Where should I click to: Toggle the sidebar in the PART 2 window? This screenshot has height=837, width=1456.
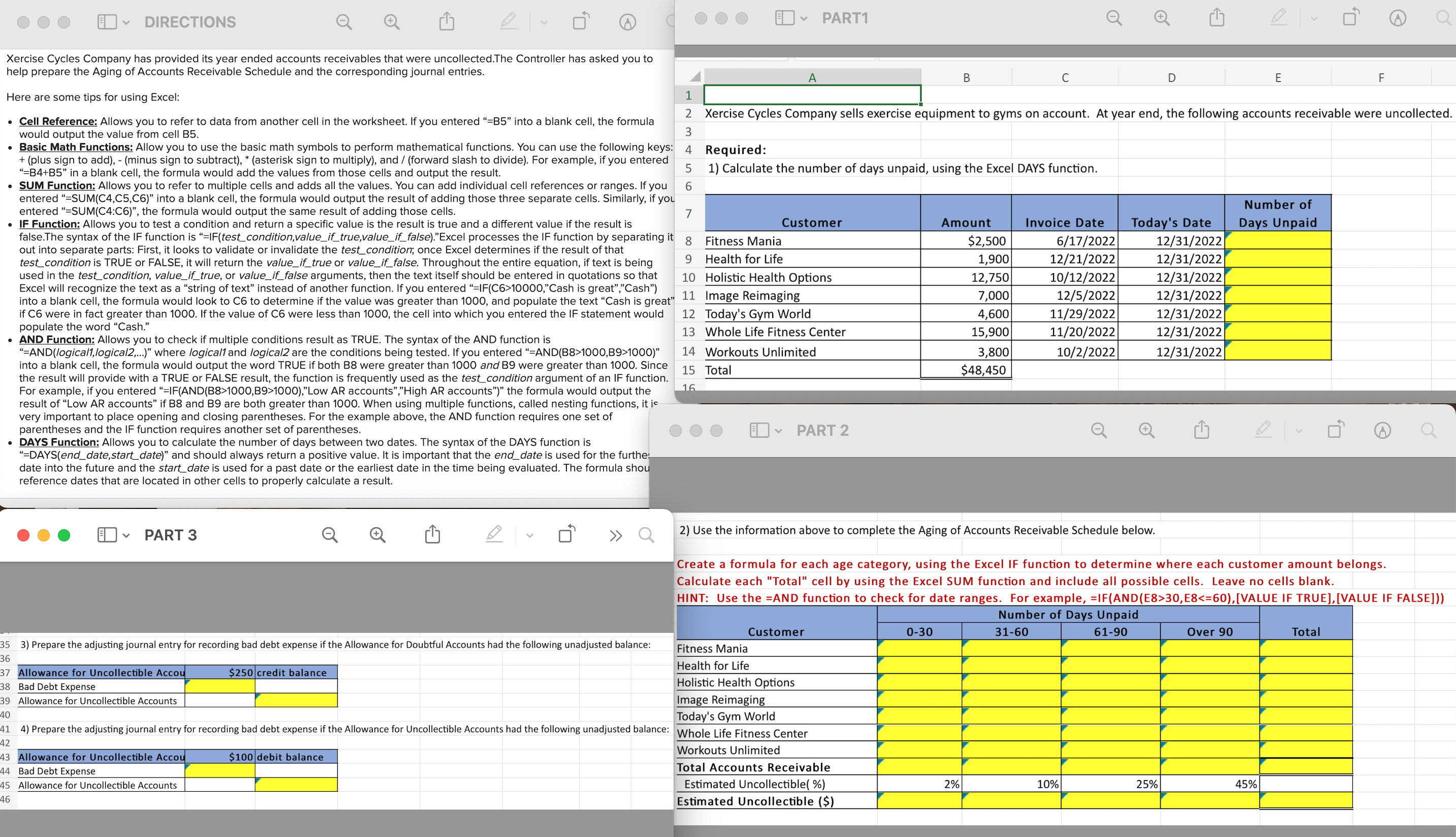tap(759, 430)
